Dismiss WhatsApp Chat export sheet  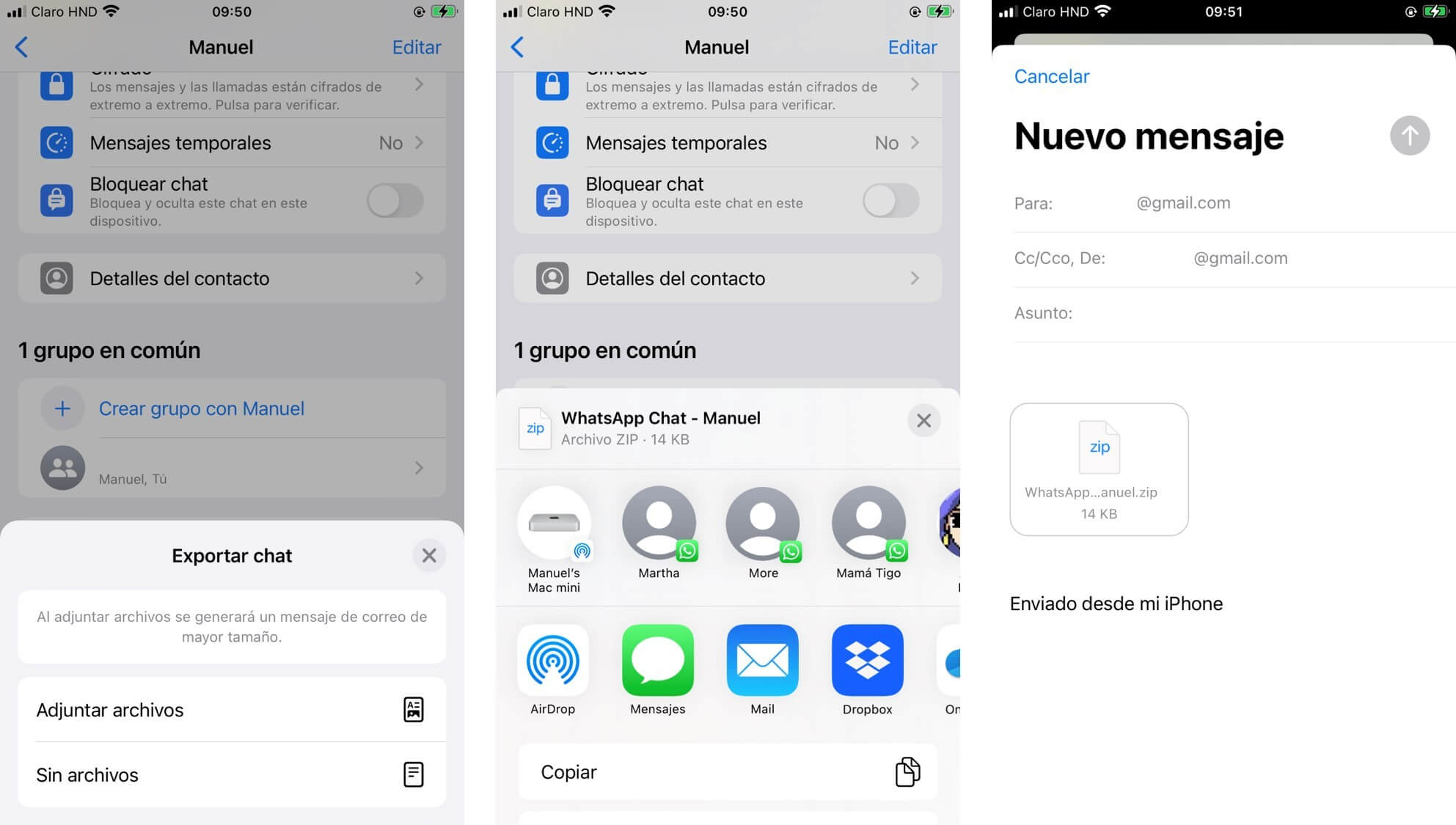(x=921, y=420)
